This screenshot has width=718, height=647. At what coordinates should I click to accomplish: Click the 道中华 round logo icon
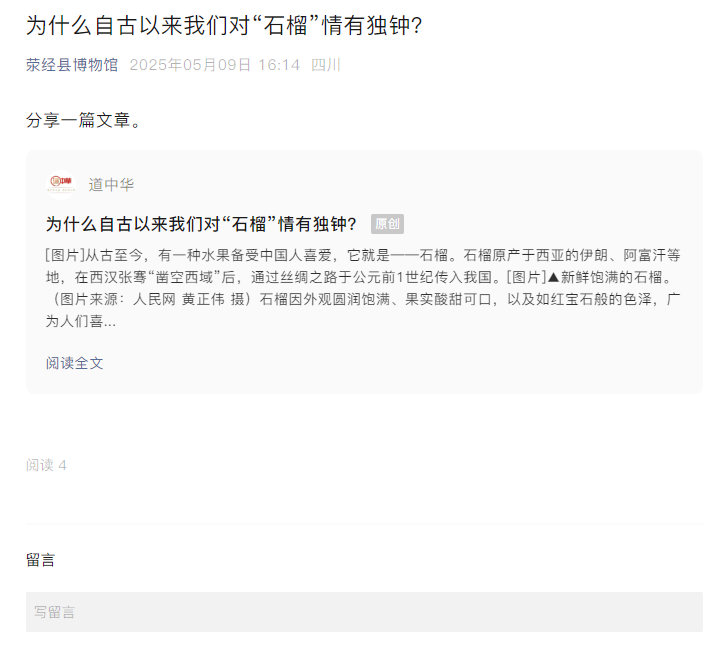pyautogui.click(x=61, y=184)
